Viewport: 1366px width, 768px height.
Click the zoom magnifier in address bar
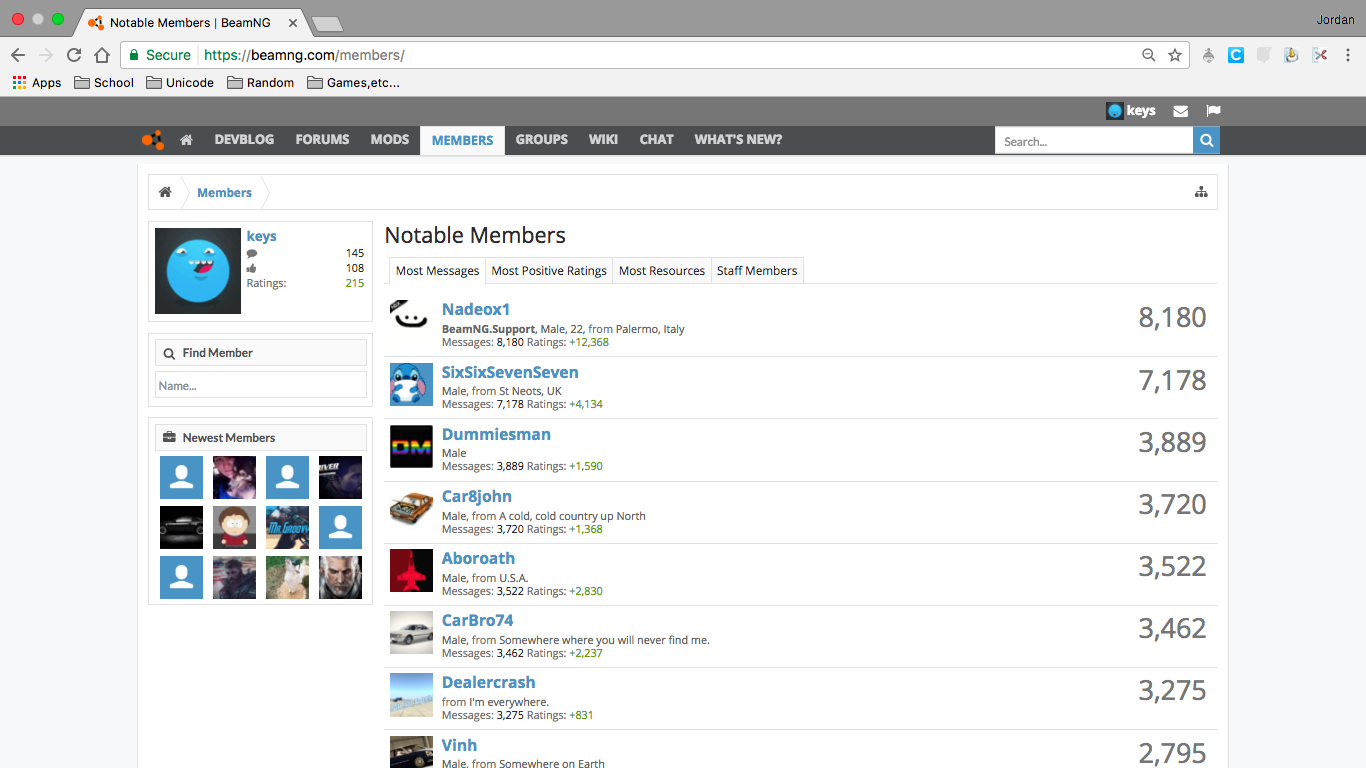pyautogui.click(x=1149, y=55)
